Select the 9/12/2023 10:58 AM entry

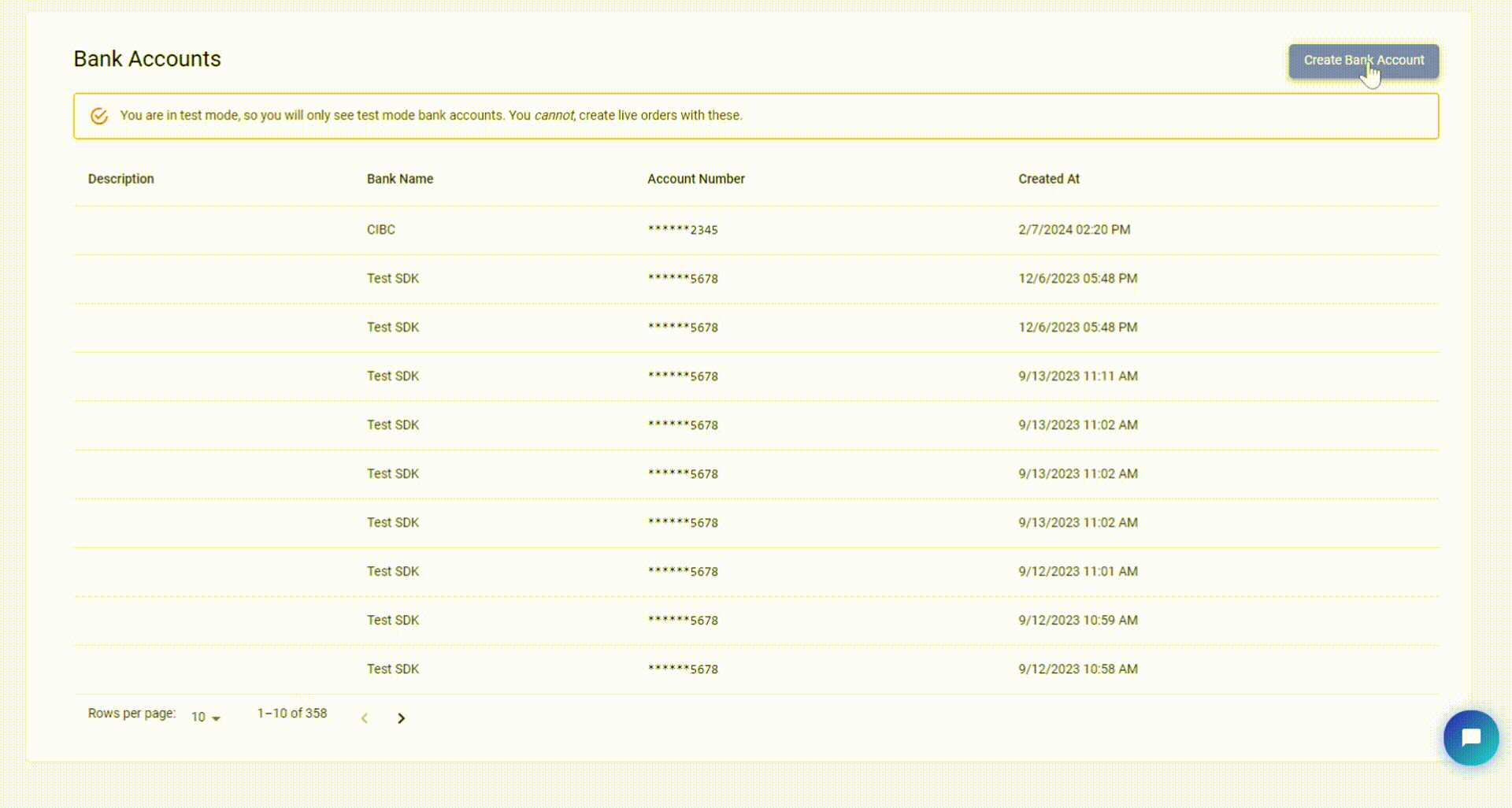pyautogui.click(x=1078, y=669)
